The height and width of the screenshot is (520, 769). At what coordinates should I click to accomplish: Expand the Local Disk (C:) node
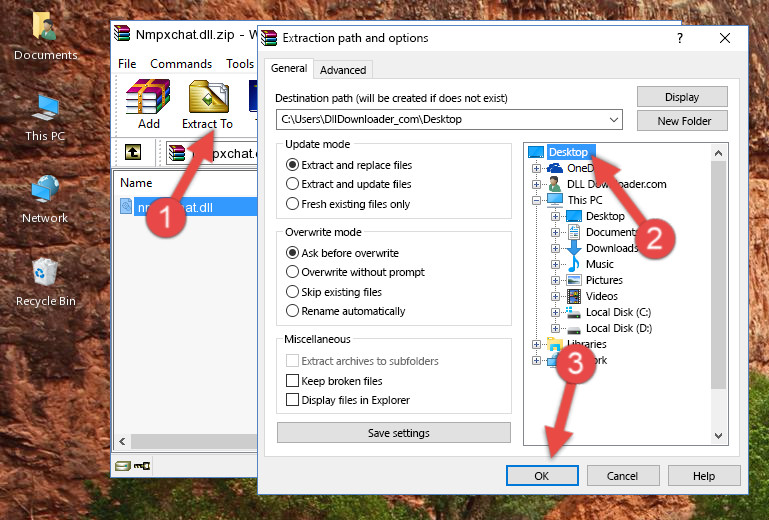click(x=555, y=312)
